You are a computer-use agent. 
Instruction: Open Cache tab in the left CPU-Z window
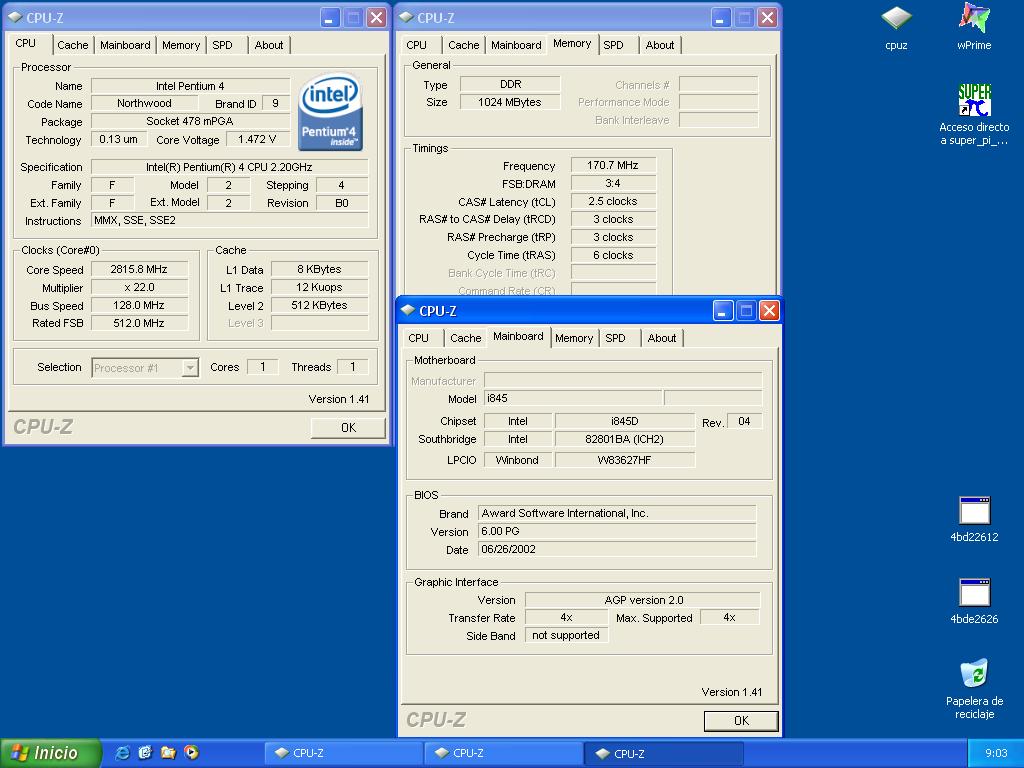(x=72, y=45)
